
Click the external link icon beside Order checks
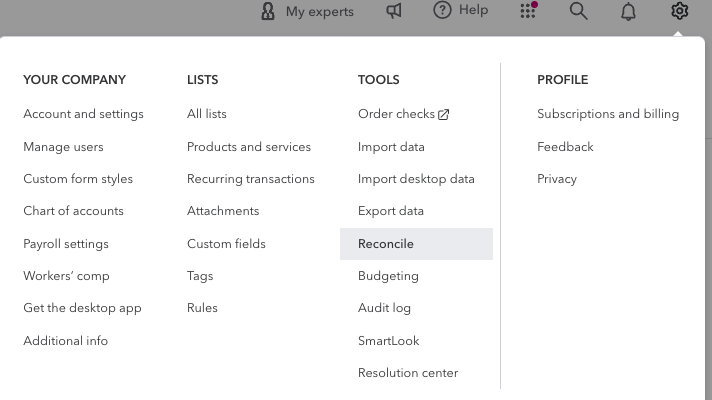[444, 114]
